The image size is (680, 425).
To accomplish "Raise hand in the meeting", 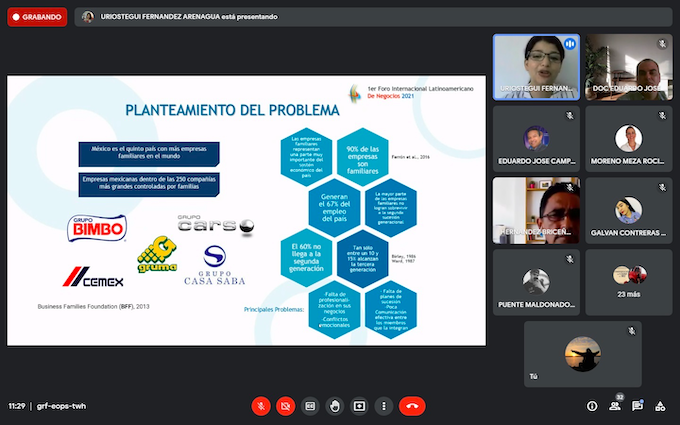I will click(x=334, y=406).
